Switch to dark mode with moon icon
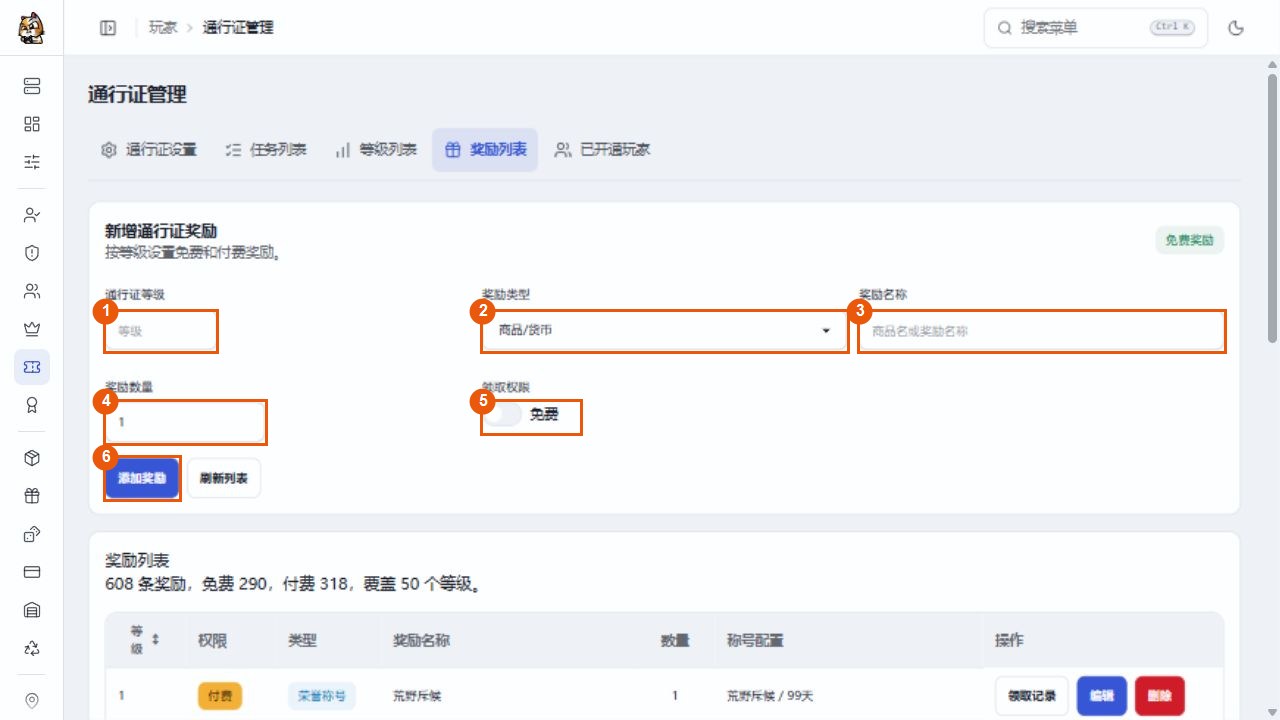 [x=1236, y=28]
